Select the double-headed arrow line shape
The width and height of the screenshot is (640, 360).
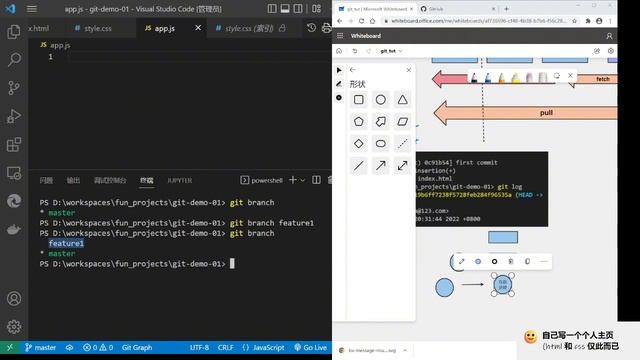(403, 166)
